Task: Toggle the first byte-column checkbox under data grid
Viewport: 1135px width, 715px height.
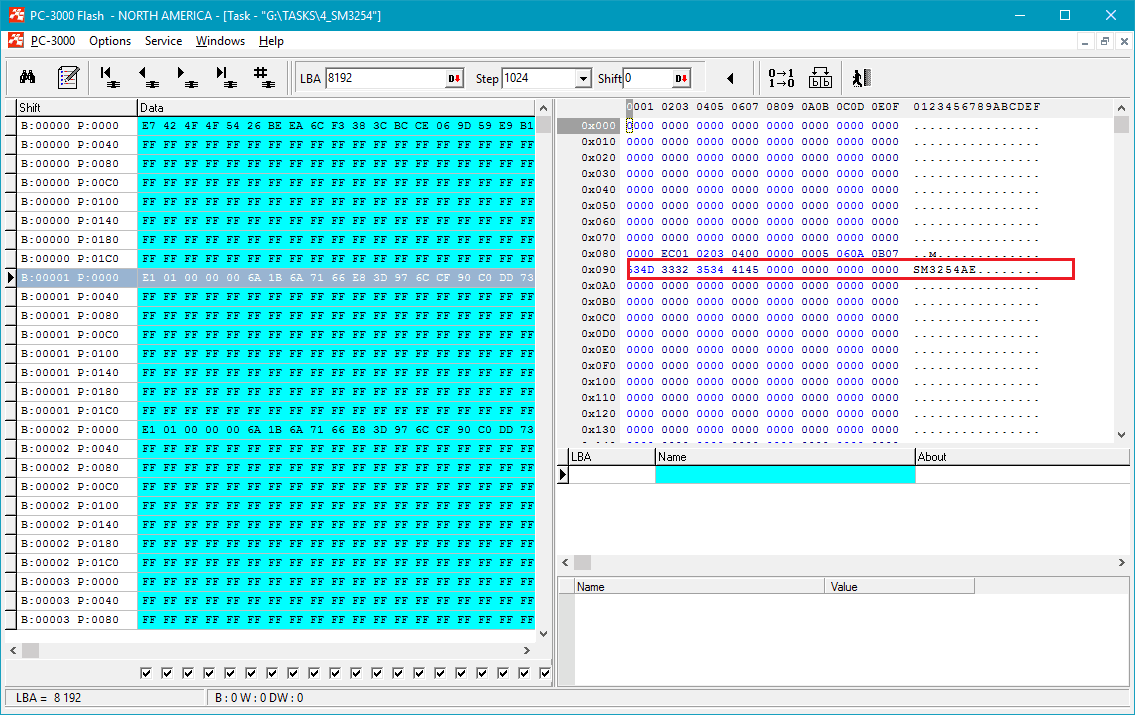Action: pos(146,673)
